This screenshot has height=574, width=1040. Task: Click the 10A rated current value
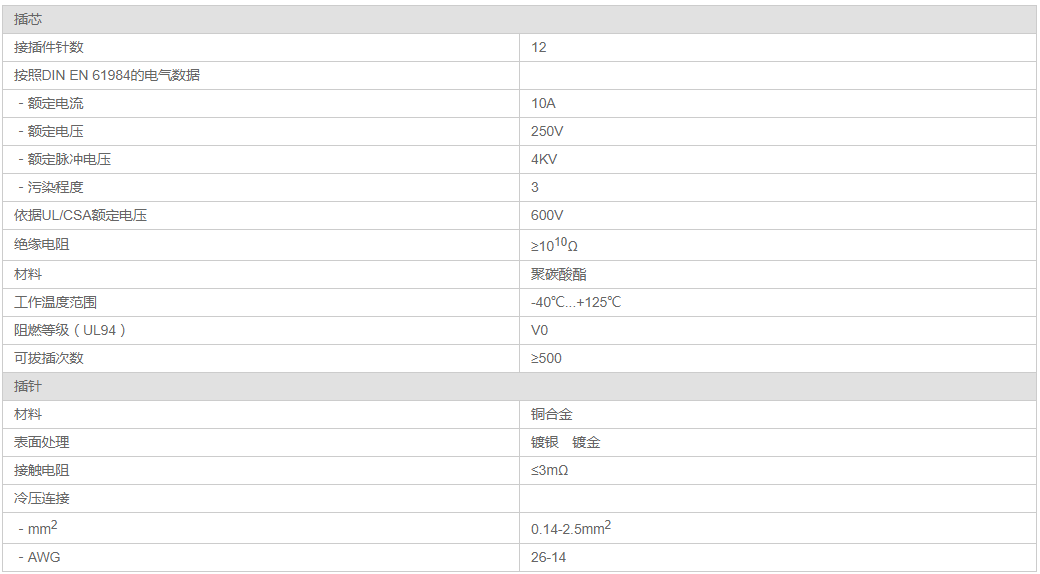[543, 103]
